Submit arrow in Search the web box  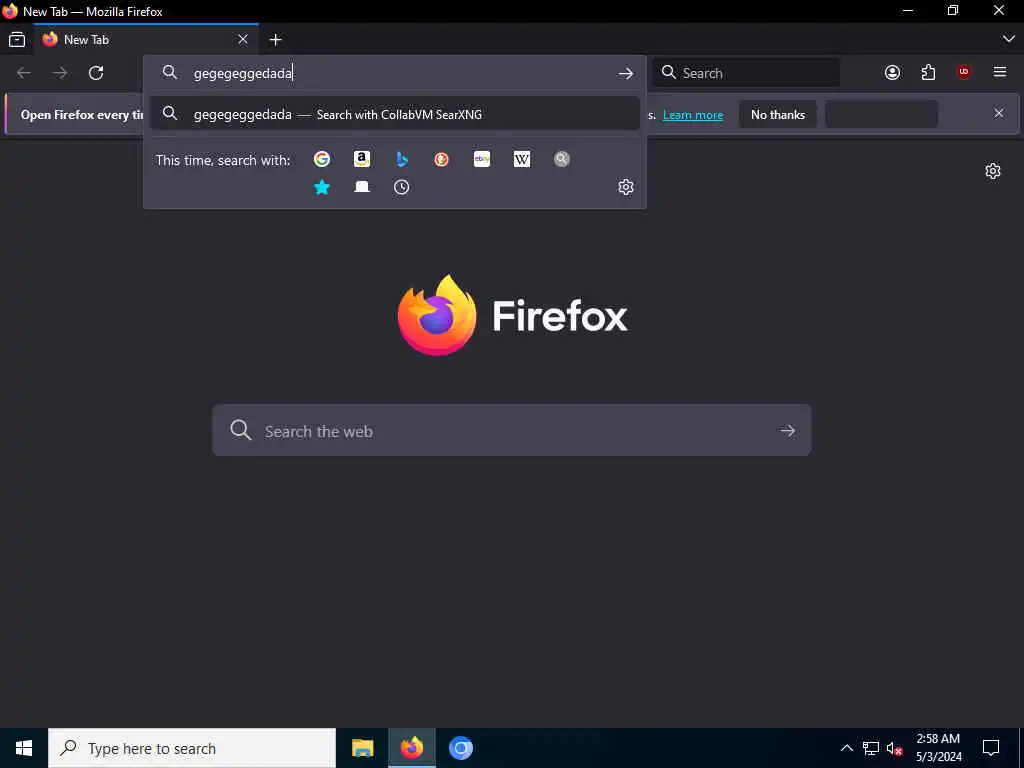788,430
